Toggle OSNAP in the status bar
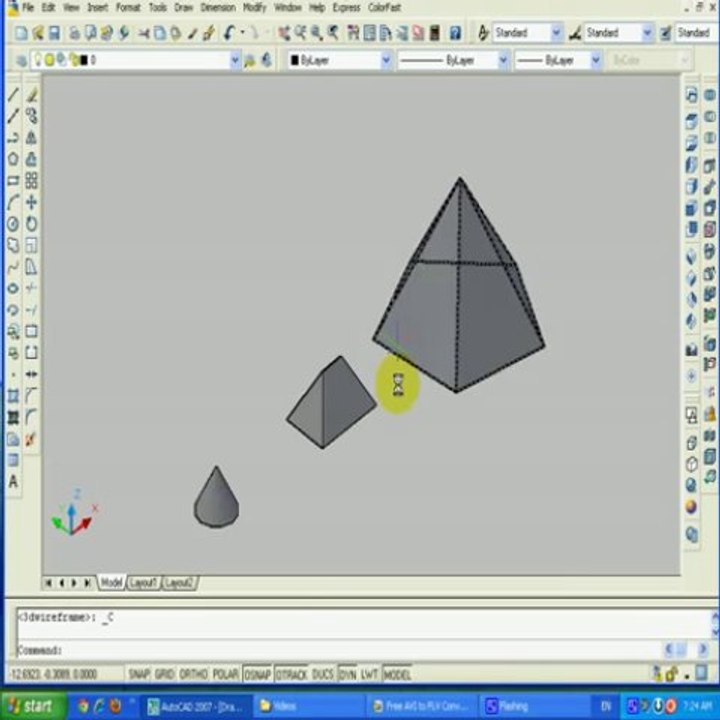The image size is (720, 720). pos(258,674)
